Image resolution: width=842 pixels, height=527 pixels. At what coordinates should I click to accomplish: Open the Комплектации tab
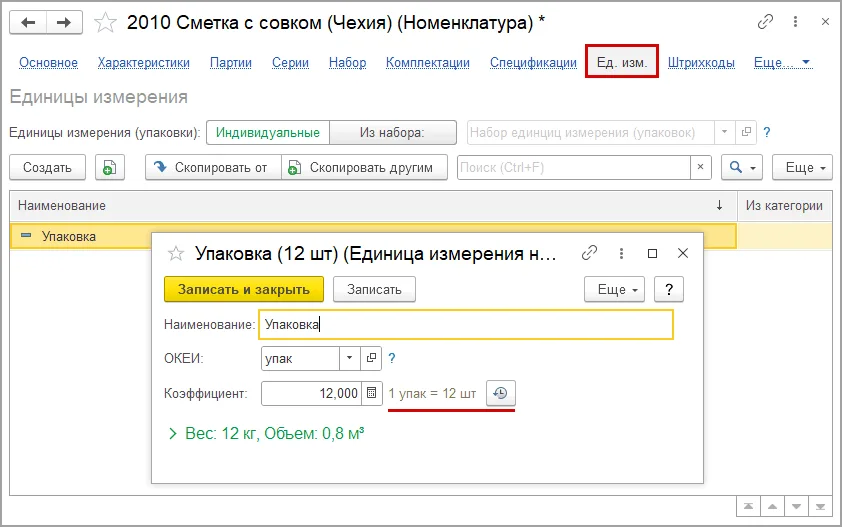pos(428,63)
